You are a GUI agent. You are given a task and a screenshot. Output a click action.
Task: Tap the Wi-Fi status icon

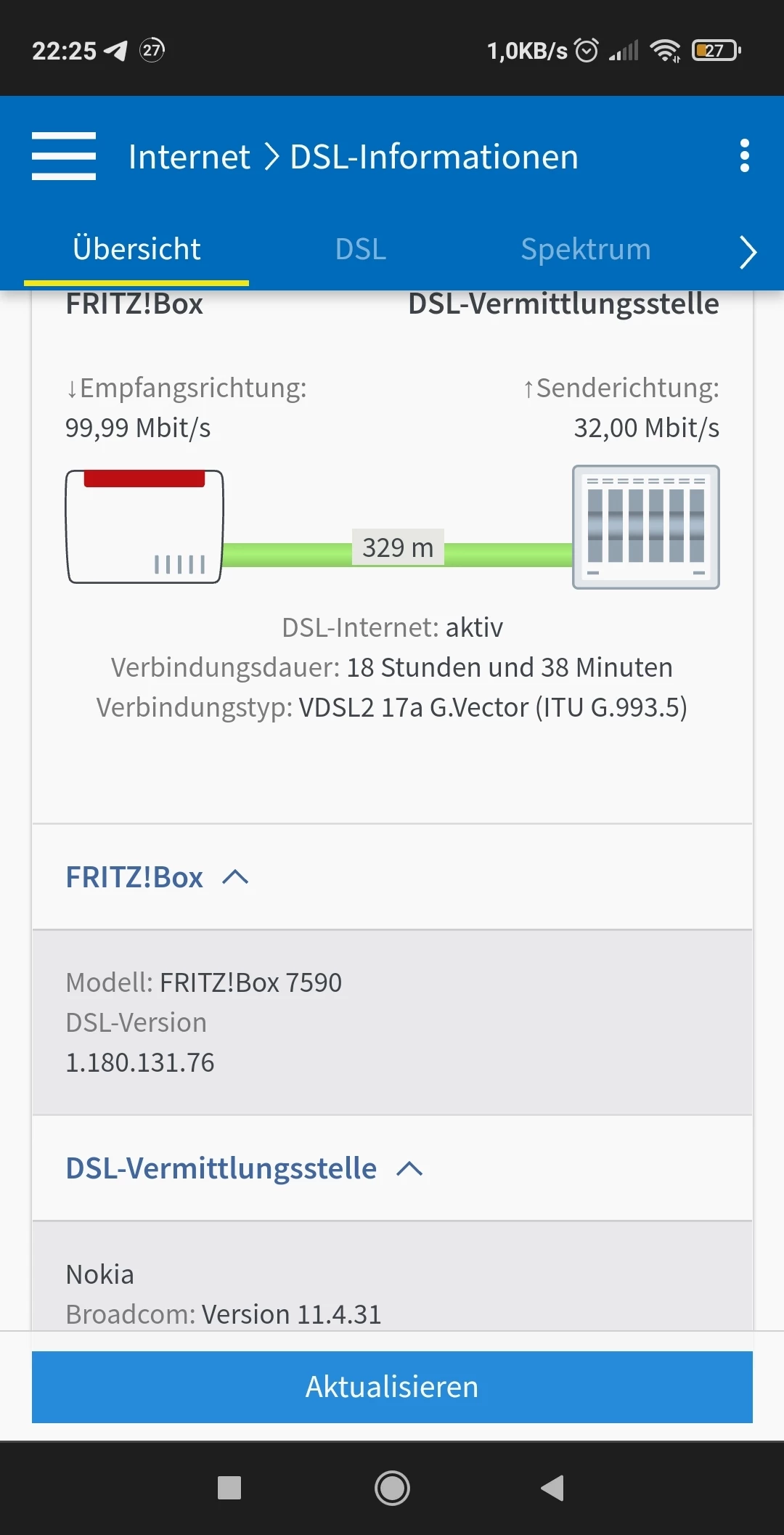665,50
